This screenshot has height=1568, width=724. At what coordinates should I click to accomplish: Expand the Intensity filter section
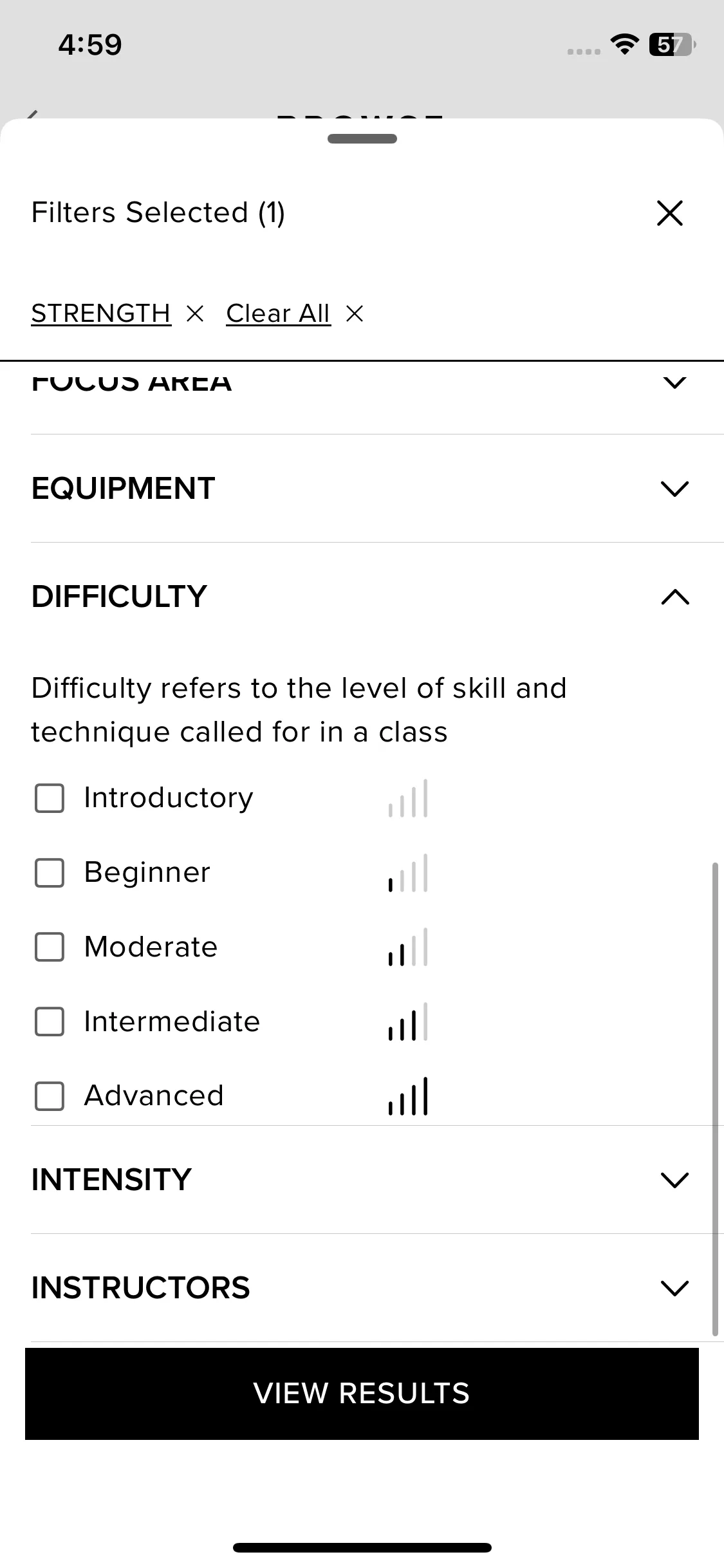[x=674, y=1180]
